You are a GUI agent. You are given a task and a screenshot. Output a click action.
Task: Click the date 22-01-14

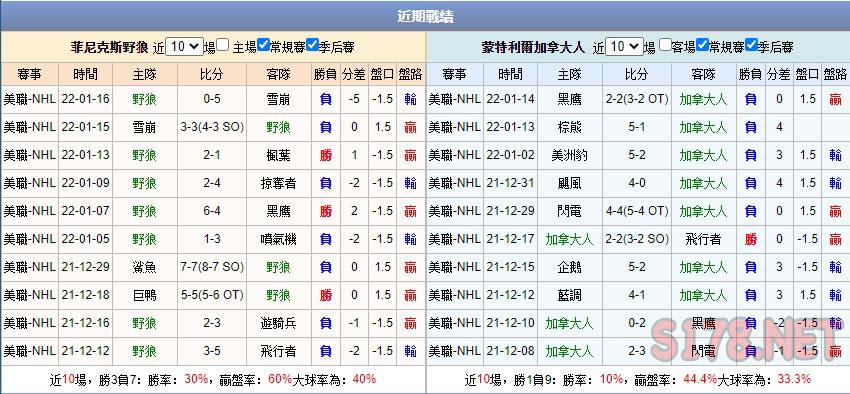coord(510,99)
